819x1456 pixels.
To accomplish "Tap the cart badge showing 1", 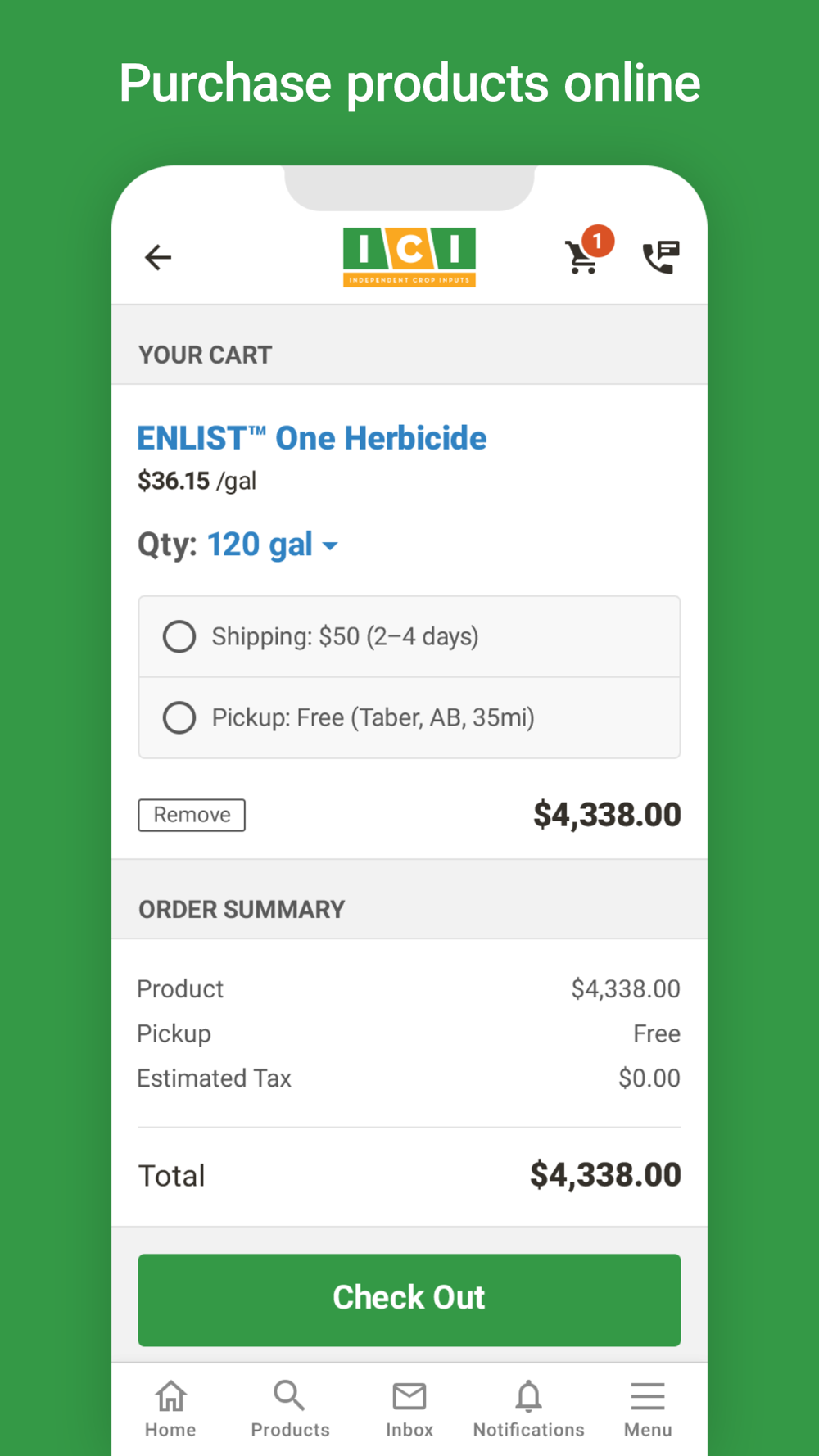I will coord(598,241).
